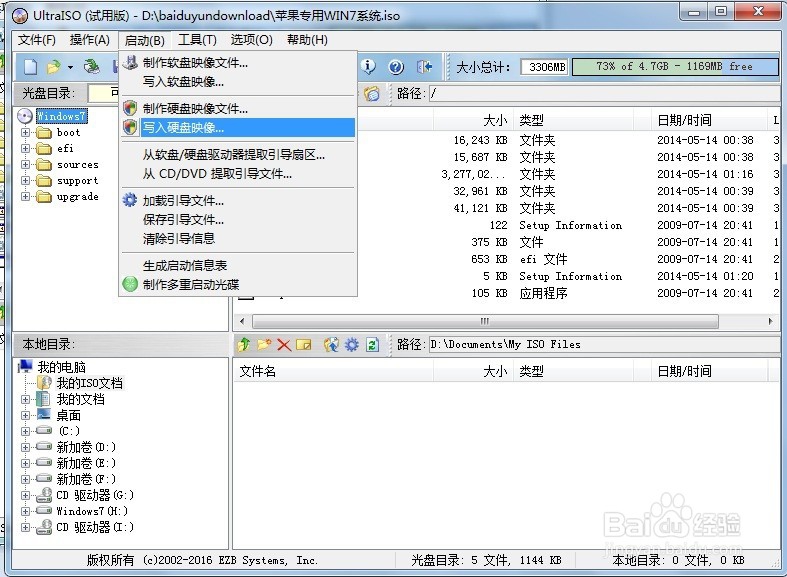Choose 写入硬盘映像... menu entry
The width and height of the screenshot is (787, 577).
238,127
